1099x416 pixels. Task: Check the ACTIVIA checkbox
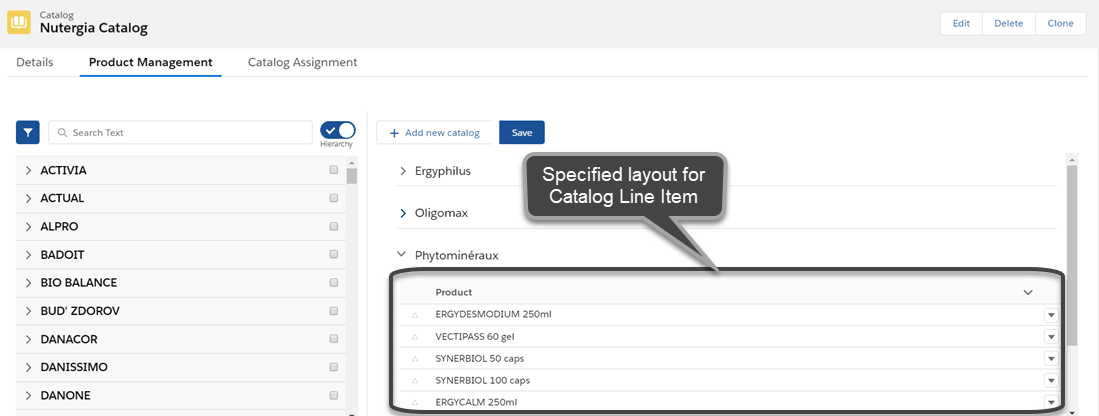(334, 169)
